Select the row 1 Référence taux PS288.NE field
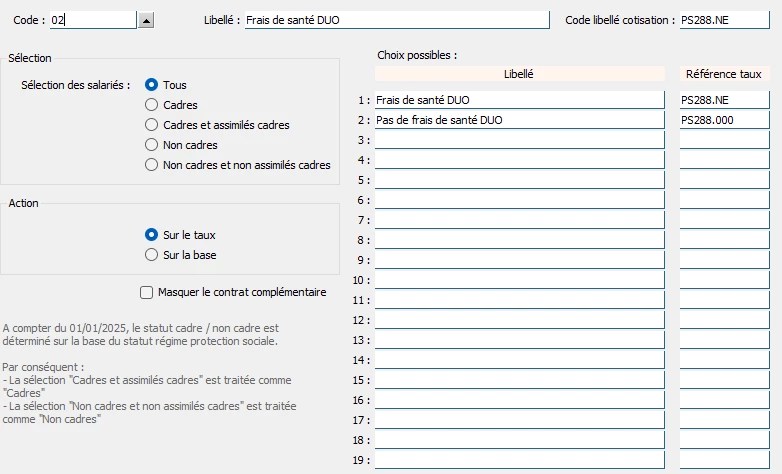 coord(725,100)
